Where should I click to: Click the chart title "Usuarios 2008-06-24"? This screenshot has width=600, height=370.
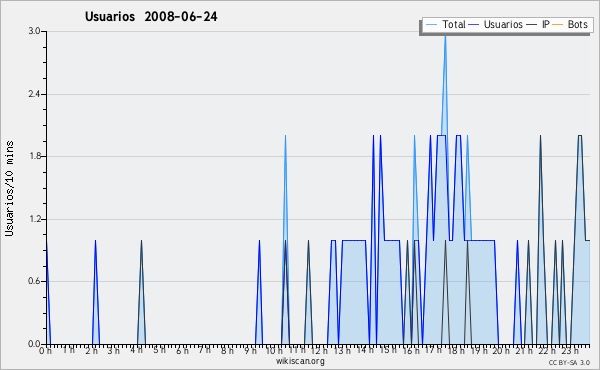click(151, 17)
